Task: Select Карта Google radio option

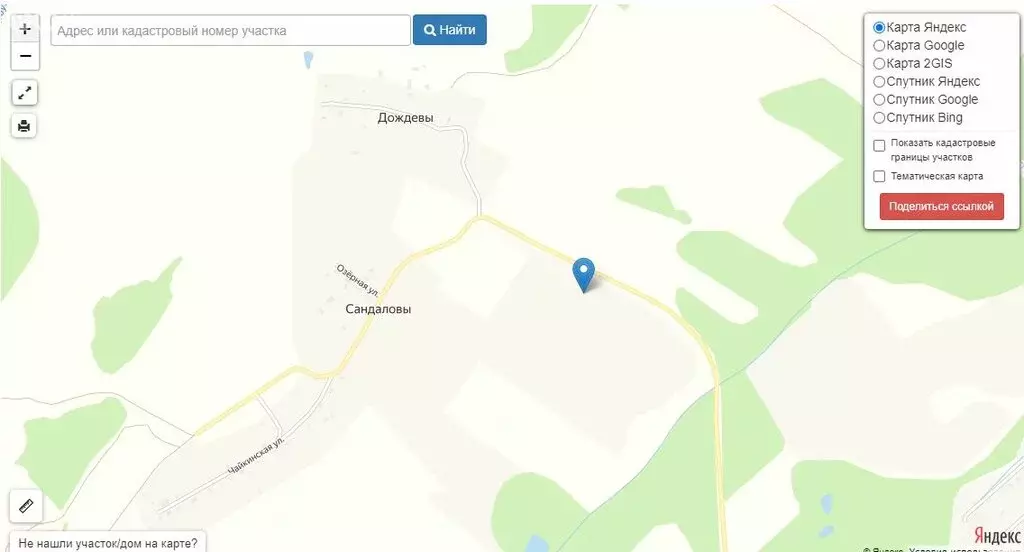Action: (x=879, y=46)
